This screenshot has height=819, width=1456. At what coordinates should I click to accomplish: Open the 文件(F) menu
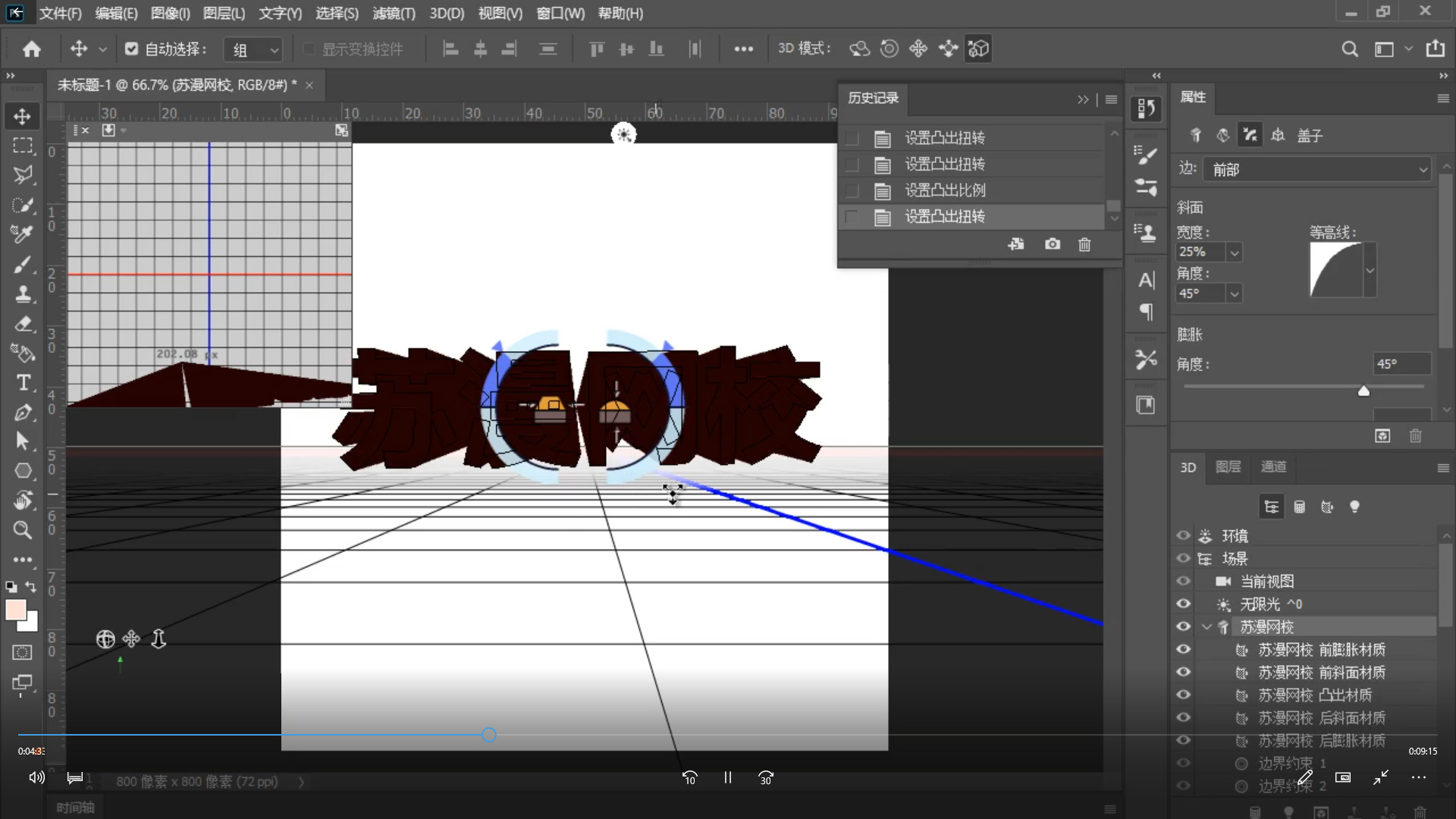61,14
